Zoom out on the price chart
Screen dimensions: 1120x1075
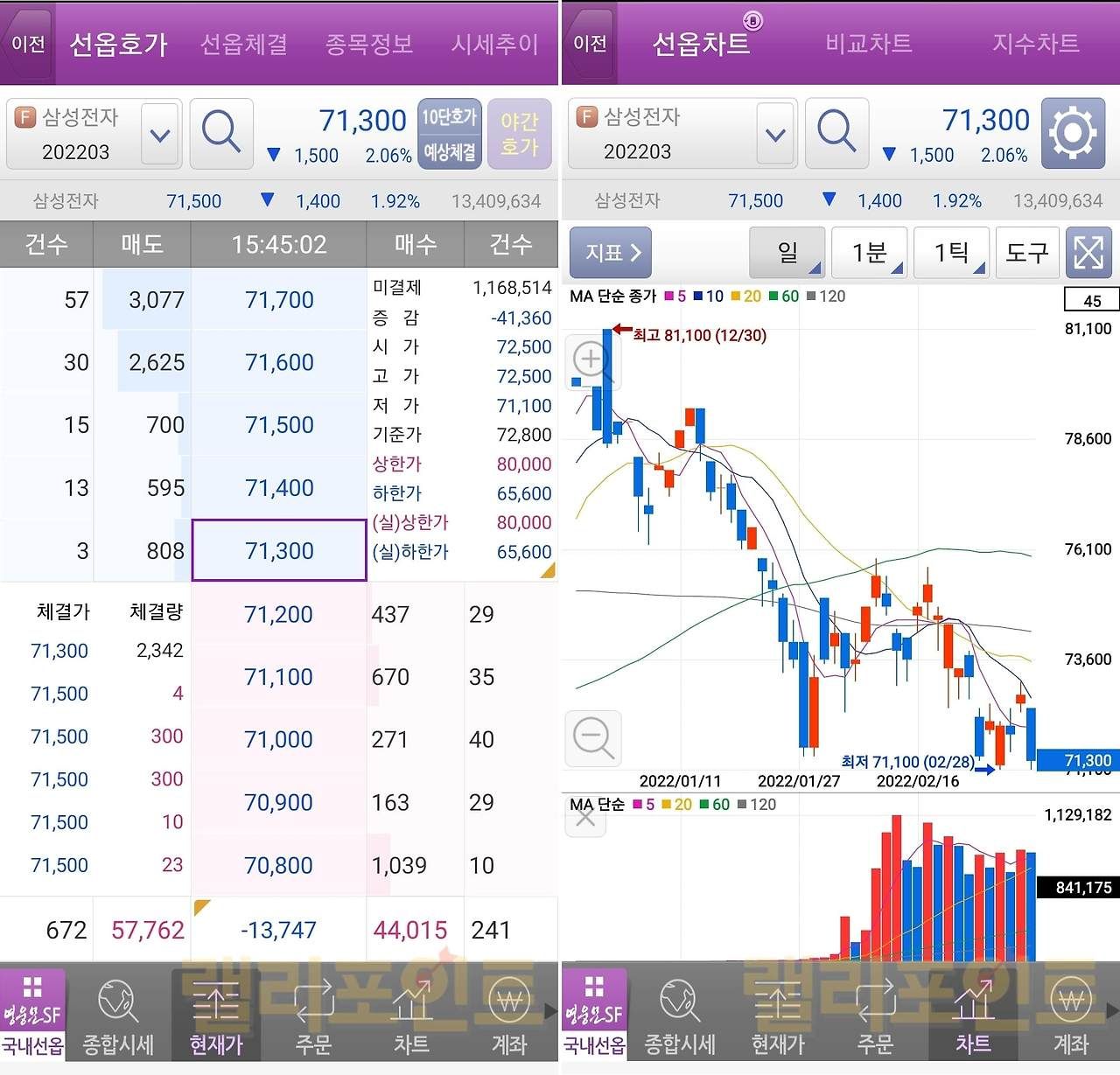[x=593, y=737]
